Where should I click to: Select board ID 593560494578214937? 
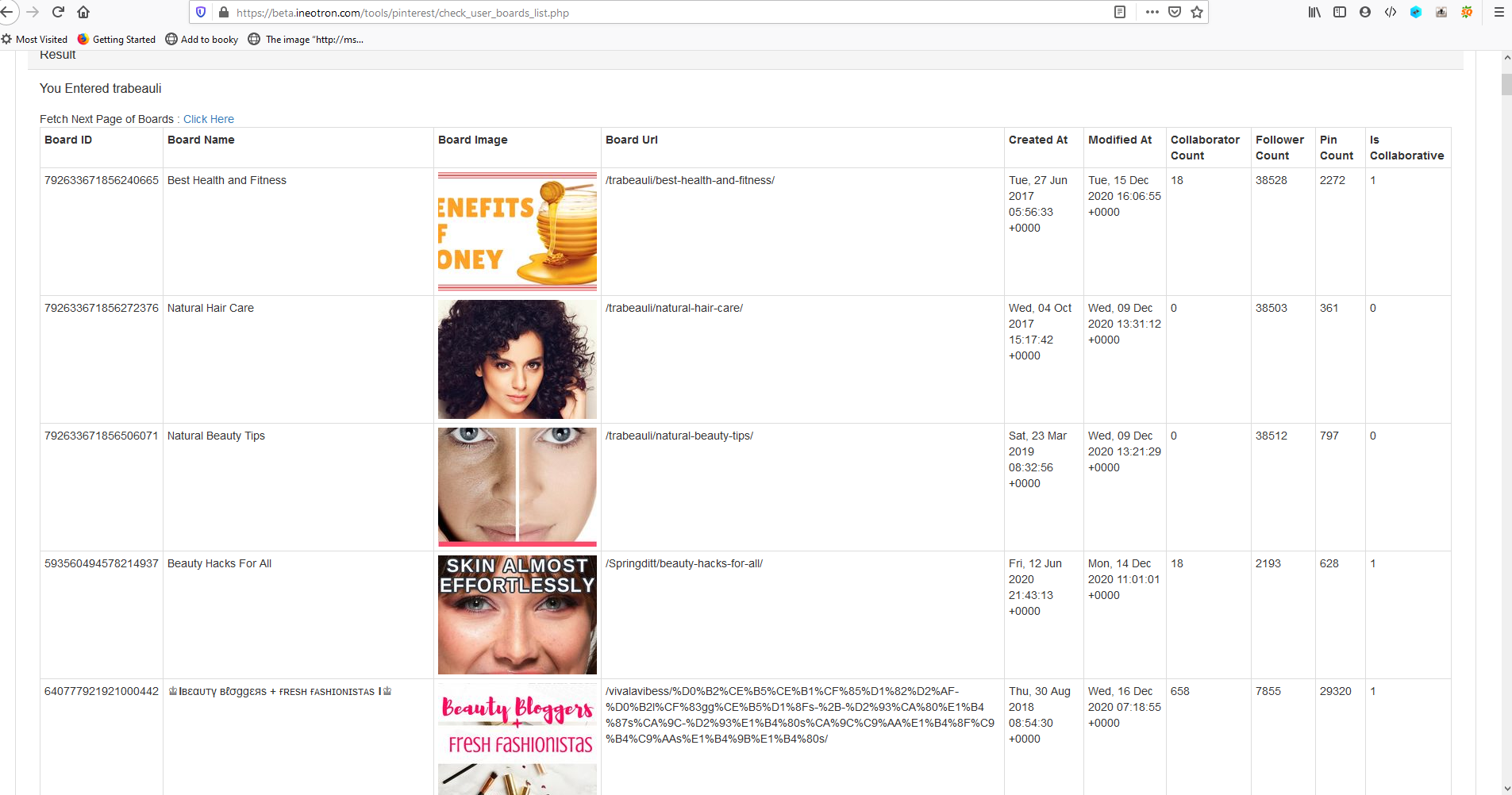coord(102,563)
